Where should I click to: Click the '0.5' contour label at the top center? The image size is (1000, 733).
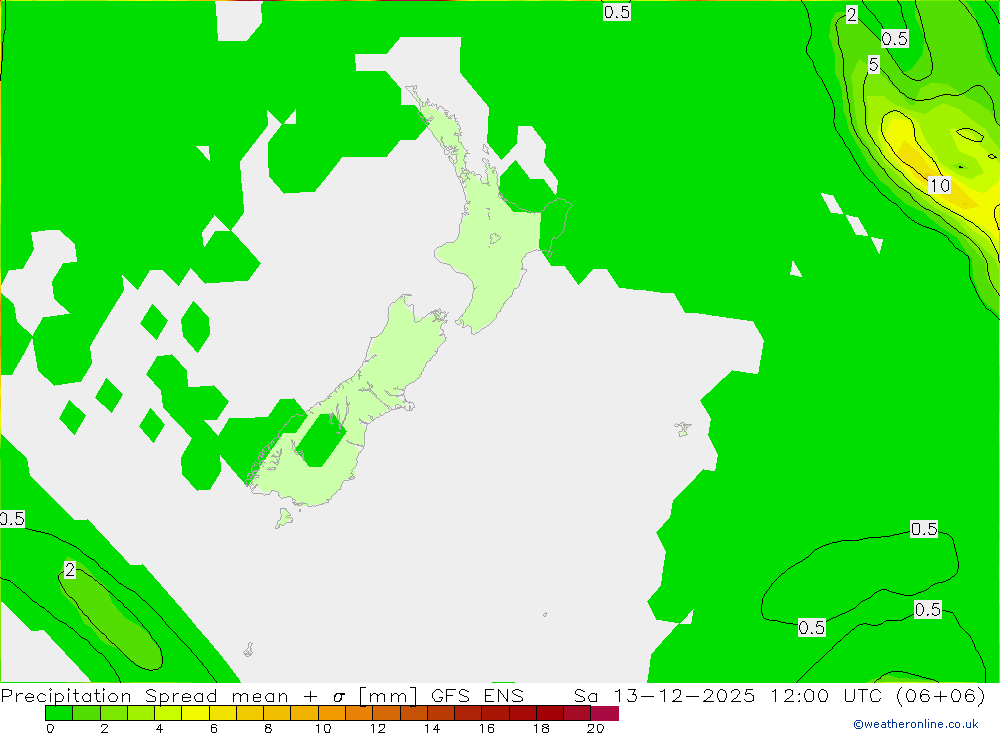tap(617, 12)
